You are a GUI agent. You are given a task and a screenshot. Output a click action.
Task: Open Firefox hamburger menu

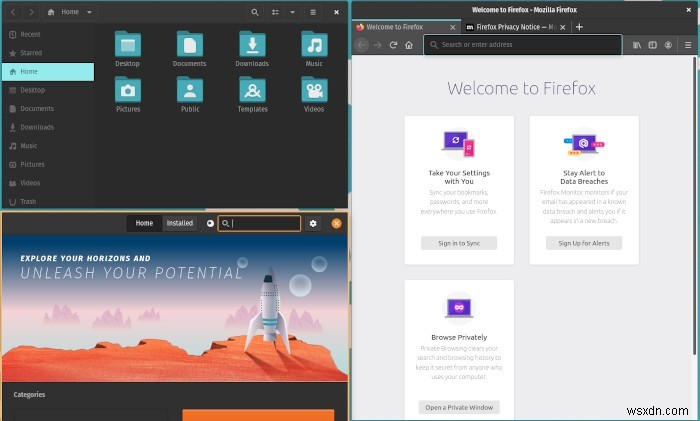688,45
